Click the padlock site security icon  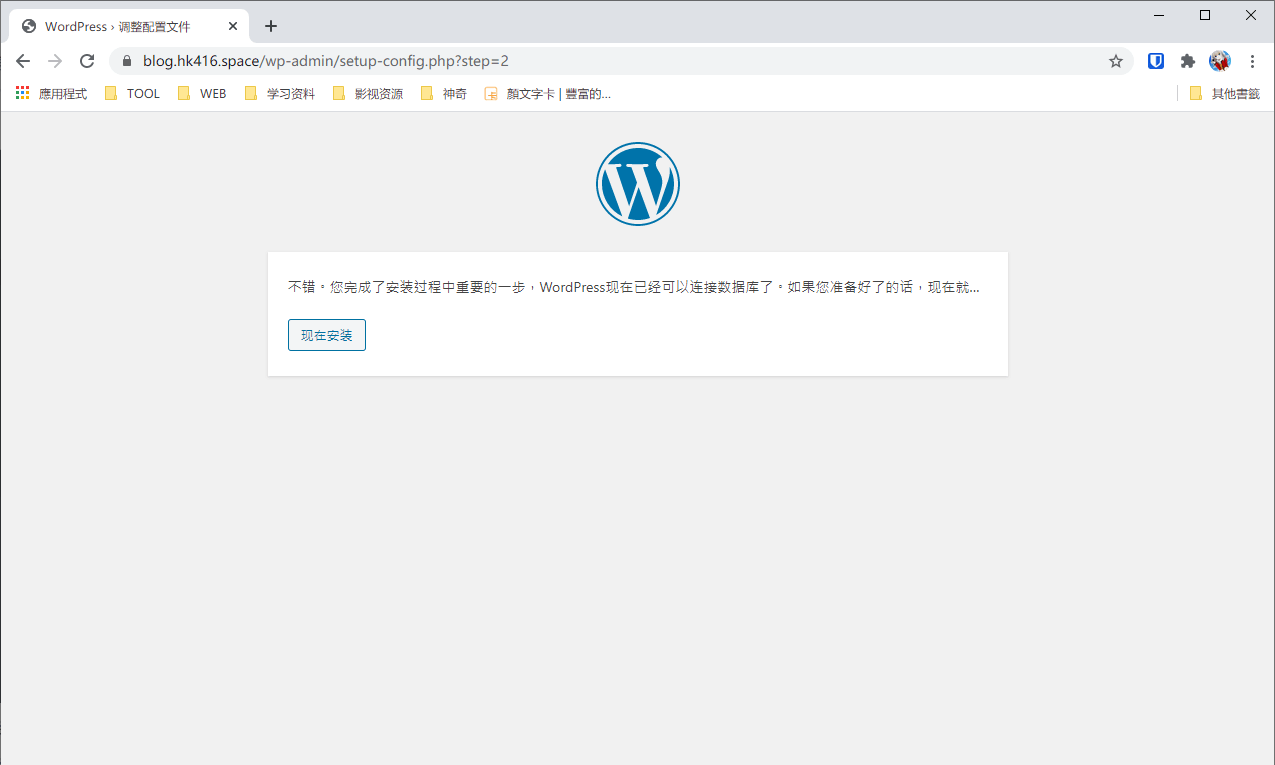click(x=127, y=61)
